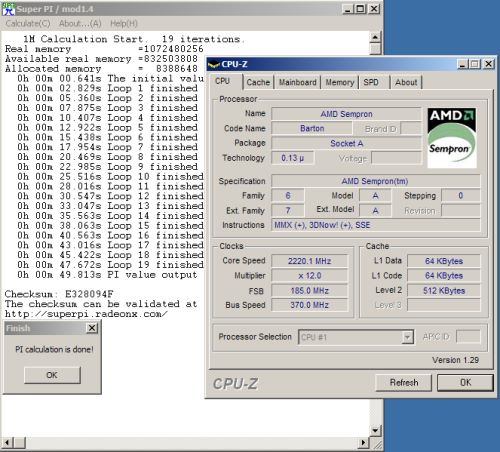Switch to the Mainboard tab
The height and width of the screenshot is (452, 500).
coord(297,82)
